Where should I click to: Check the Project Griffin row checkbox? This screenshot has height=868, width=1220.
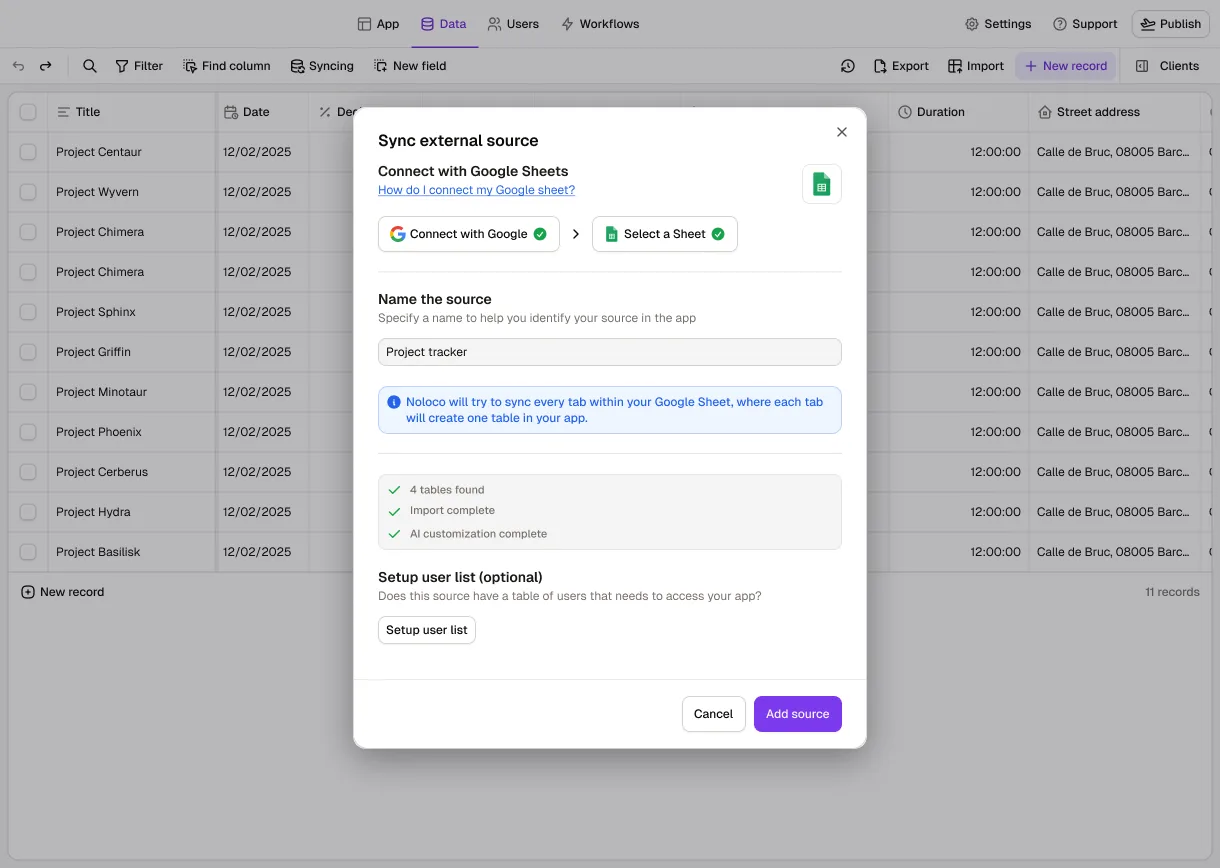28,352
